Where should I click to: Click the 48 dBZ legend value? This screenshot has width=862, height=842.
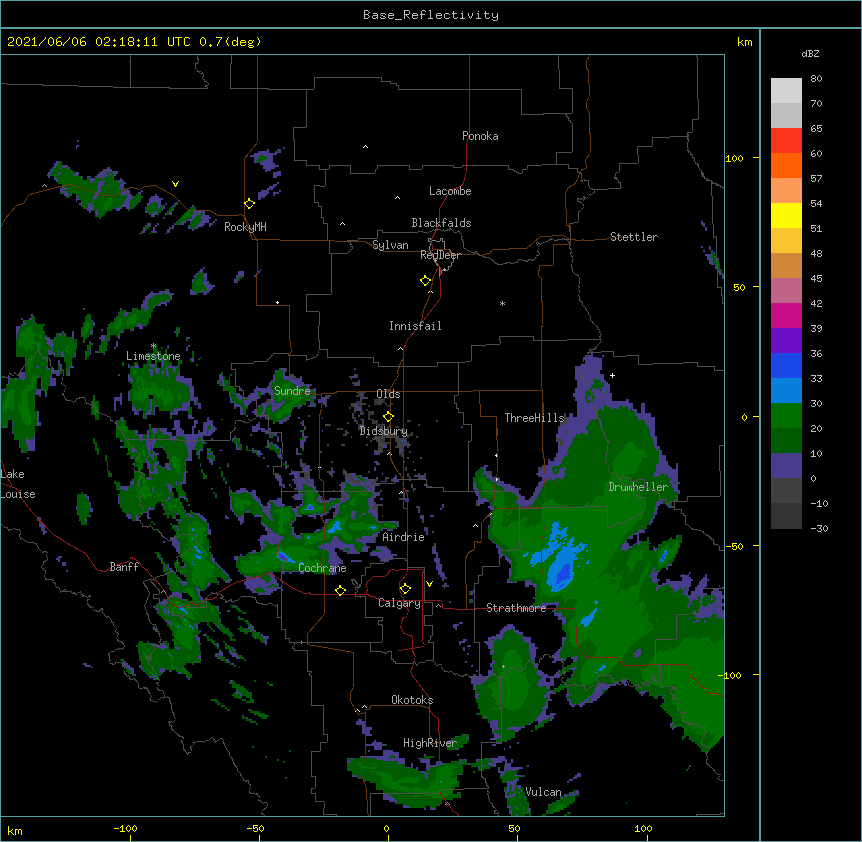tap(816, 253)
